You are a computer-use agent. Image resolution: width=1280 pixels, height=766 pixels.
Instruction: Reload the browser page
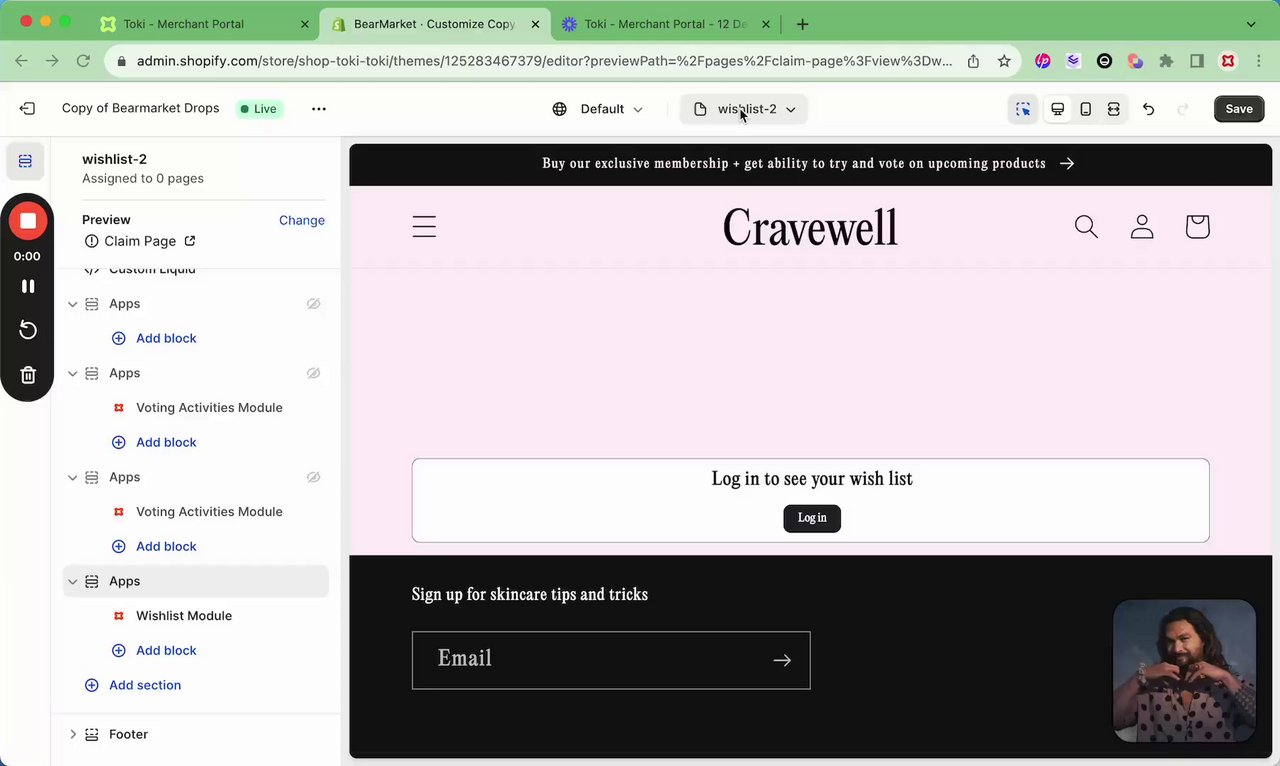click(x=84, y=61)
